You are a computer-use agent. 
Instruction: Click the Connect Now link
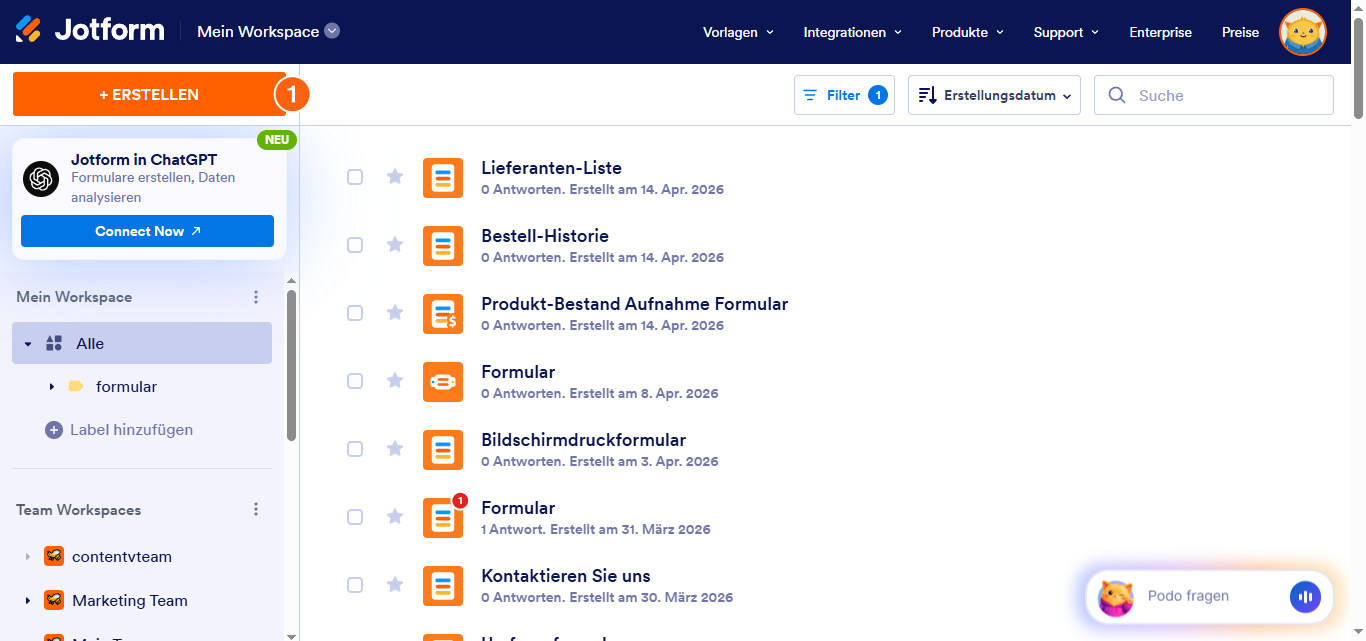pos(146,230)
